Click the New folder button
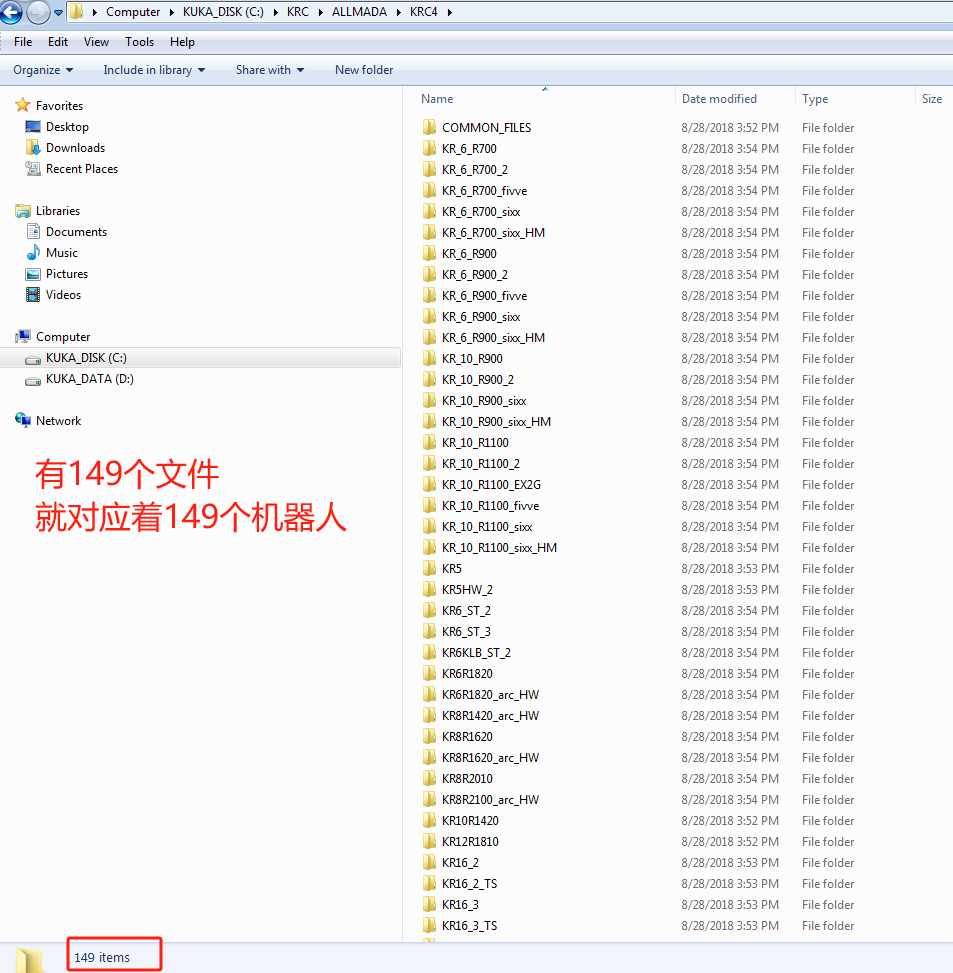 pyautogui.click(x=363, y=70)
